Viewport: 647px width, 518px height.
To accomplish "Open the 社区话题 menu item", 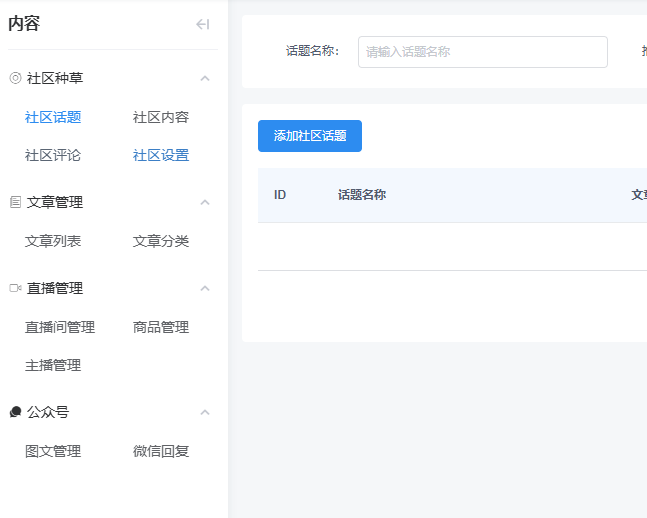I will pyautogui.click(x=53, y=117).
